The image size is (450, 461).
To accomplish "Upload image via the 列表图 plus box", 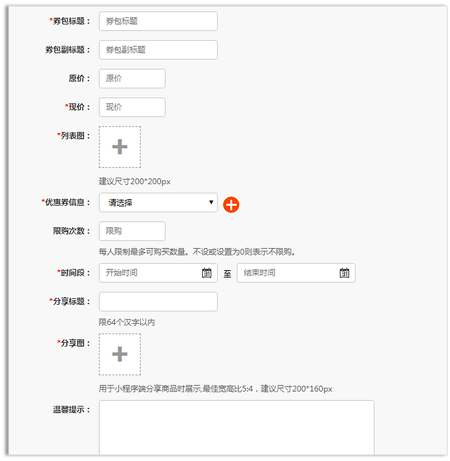I will click(x=120, y=147).
